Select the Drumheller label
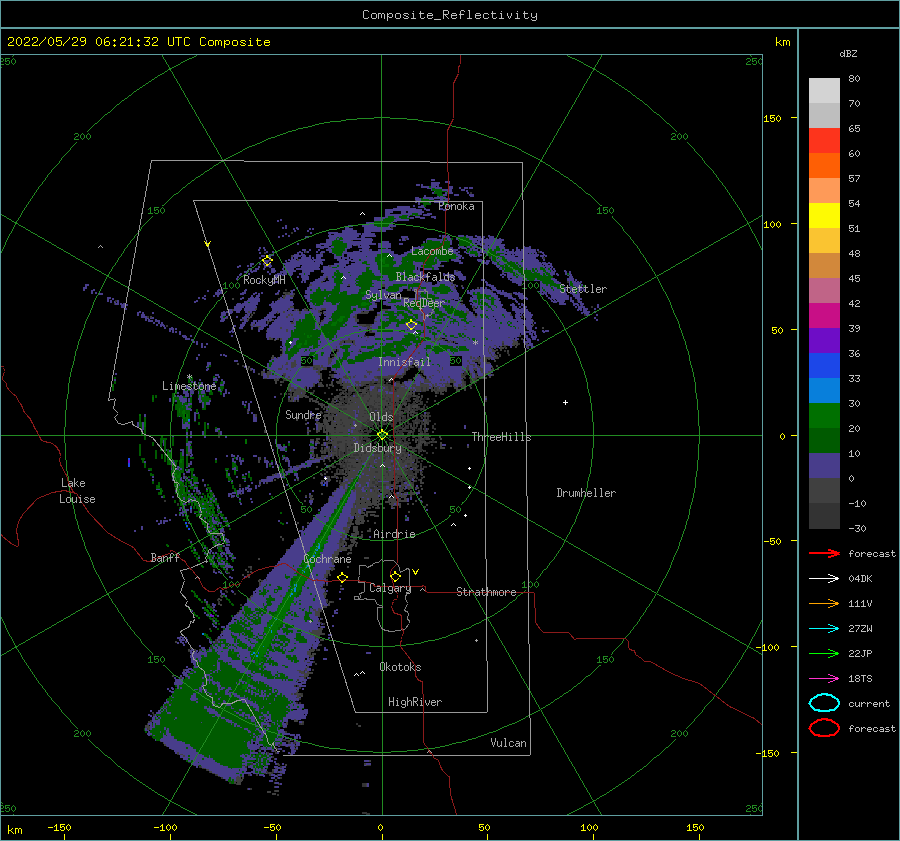This screenshot has width=900, height=841. point(586,493)
